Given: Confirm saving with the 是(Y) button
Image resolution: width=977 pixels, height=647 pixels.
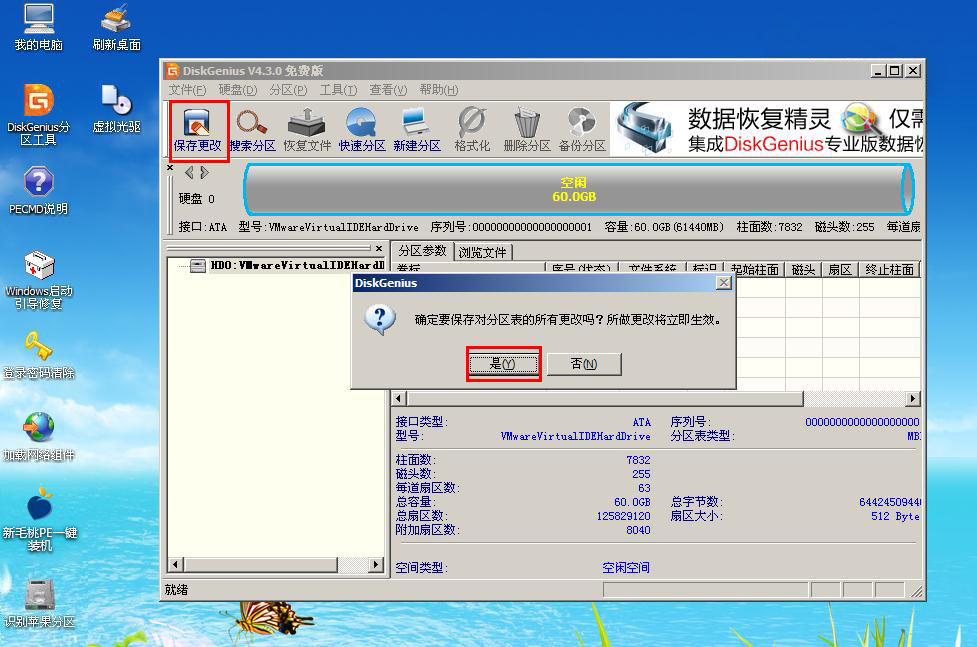Looking at the screenshot, I should point(503,364).
